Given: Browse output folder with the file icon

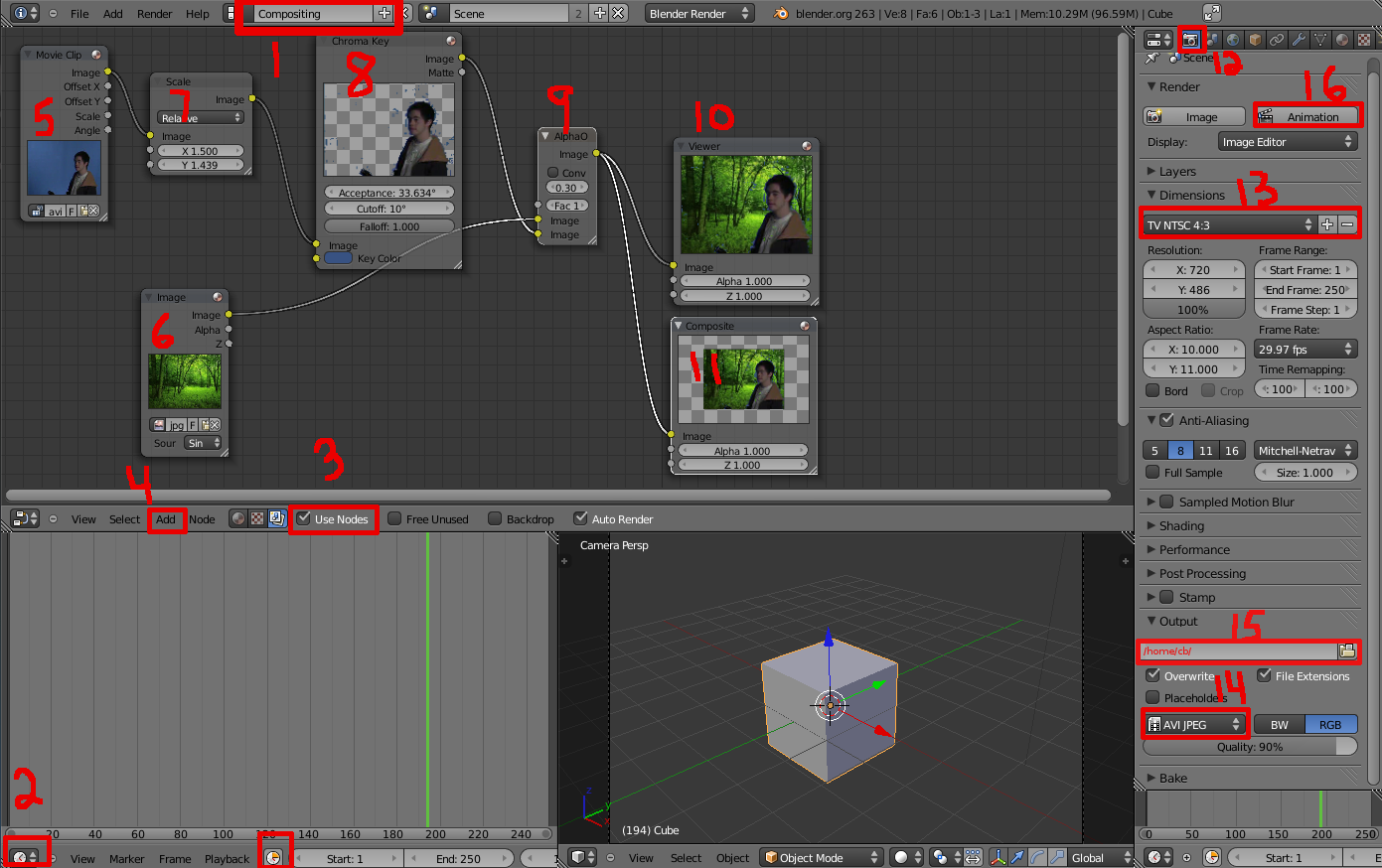Looking at the screenshot, I should (1347, 651).
